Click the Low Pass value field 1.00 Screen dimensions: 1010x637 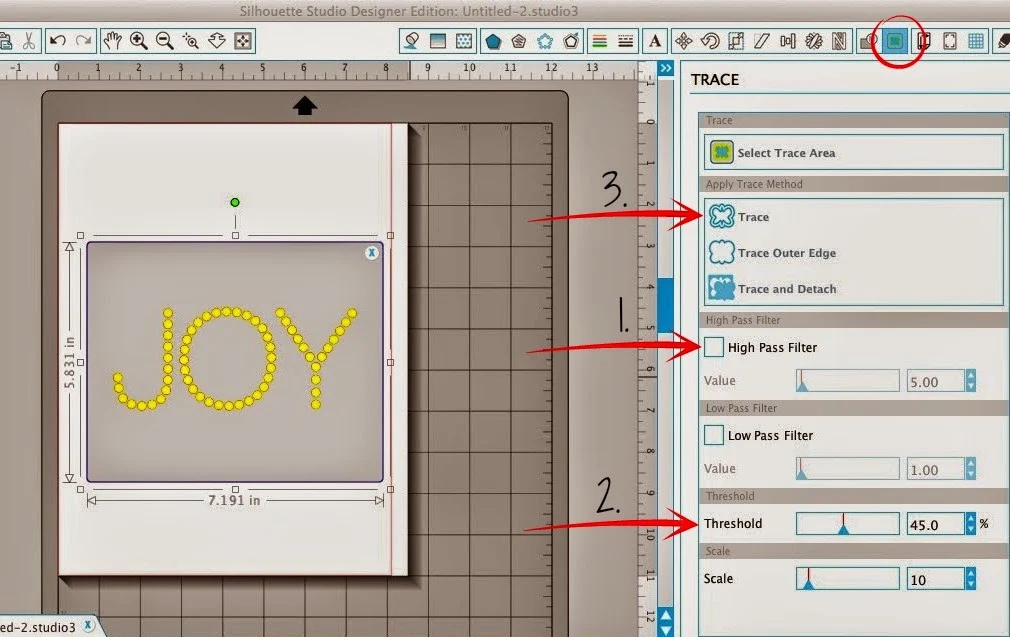click(x=935, y=470)
